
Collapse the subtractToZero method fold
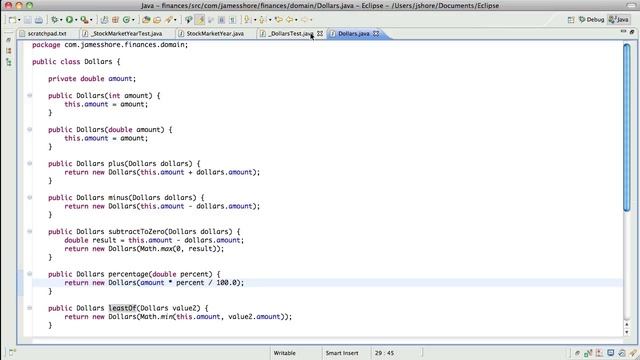click(29, 231)
